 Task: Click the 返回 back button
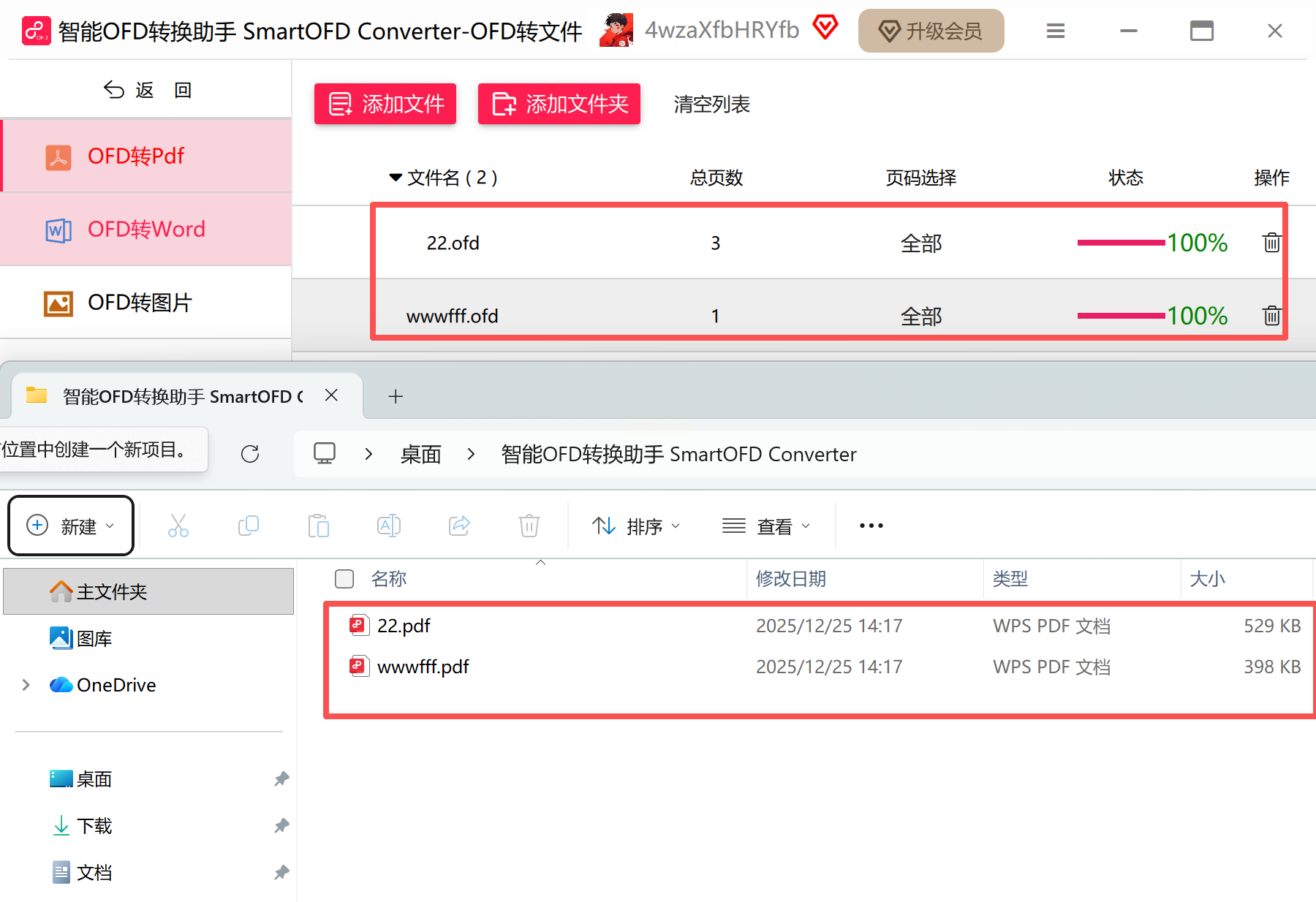point(148,90)
